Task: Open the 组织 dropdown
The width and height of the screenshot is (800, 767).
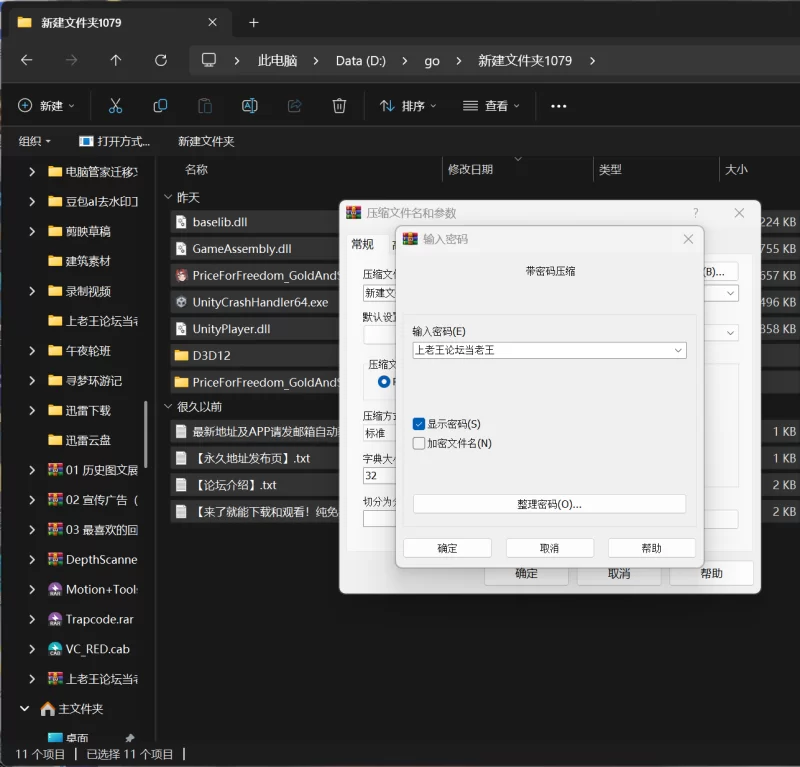Action: click(x=34, y=141)
